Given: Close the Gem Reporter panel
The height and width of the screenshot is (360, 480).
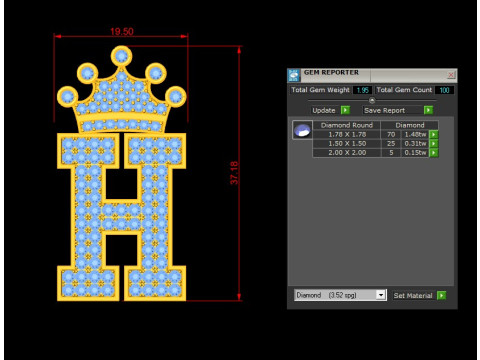Looking at the screenshot, I should 451,75.
